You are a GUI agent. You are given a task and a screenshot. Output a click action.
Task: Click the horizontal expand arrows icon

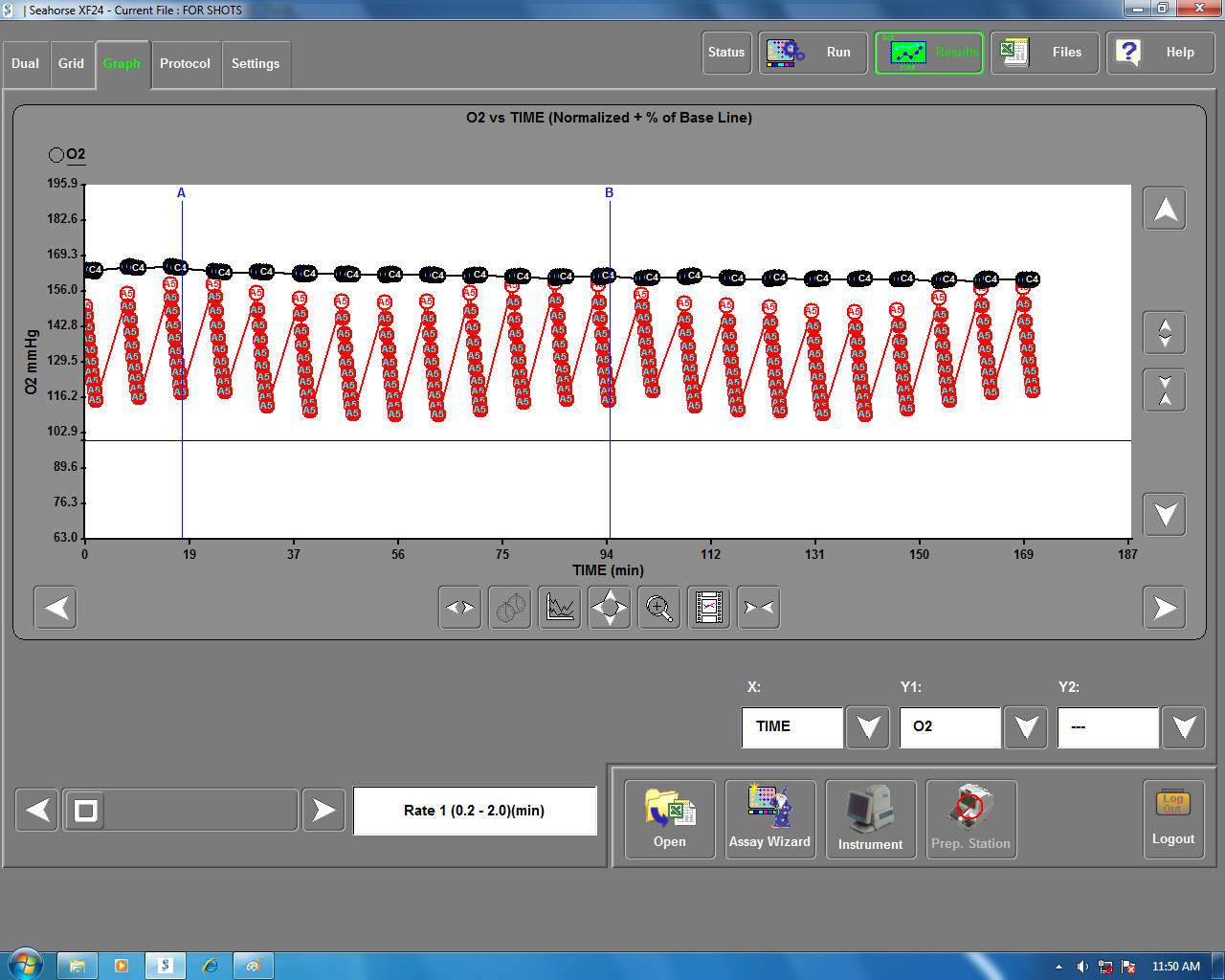pyautogui.click(x=460, y=608)
